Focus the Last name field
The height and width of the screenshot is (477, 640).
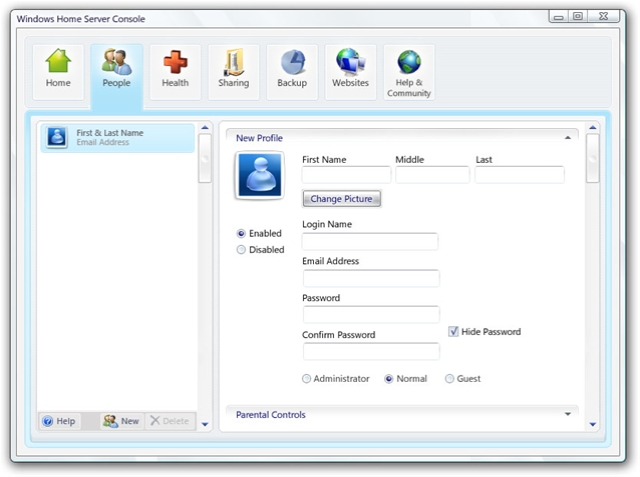click(520, 175)
